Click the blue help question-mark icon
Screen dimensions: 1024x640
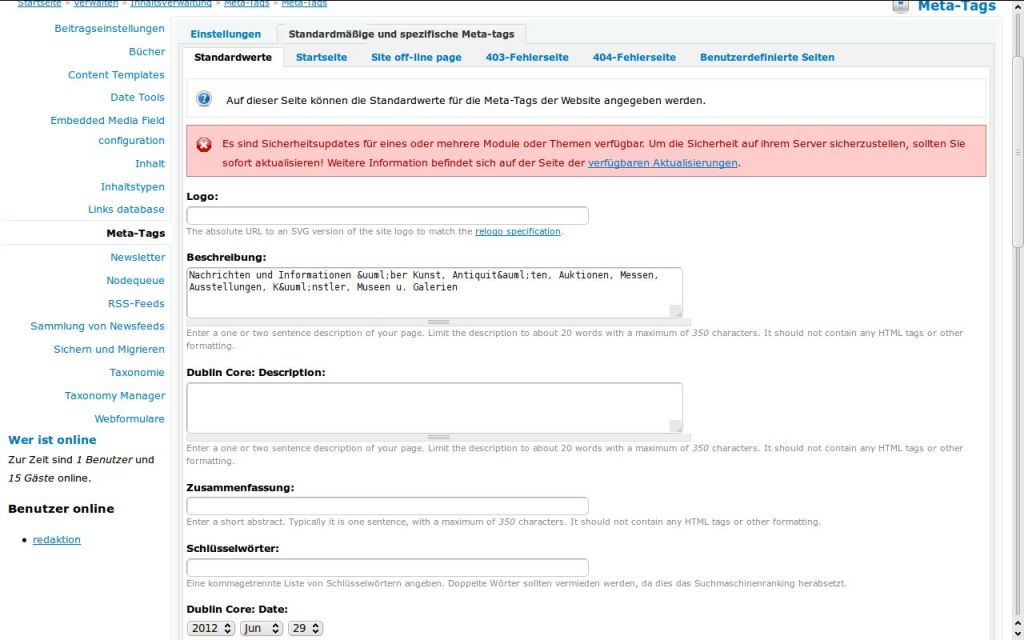[x=204, y=99]
